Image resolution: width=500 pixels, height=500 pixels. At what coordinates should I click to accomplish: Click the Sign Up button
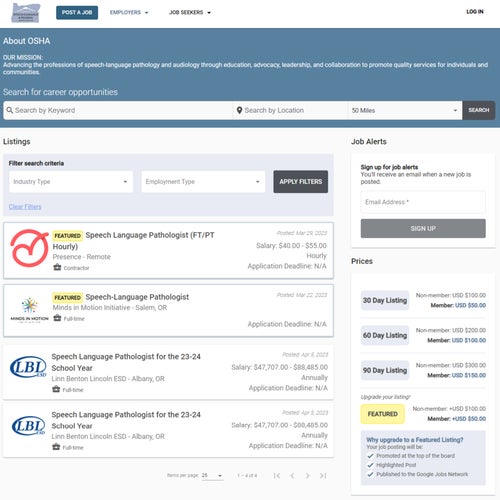point(423,228)
